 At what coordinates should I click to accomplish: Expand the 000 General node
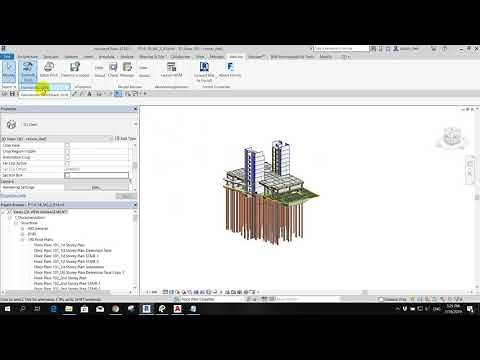tap(23, 229)
